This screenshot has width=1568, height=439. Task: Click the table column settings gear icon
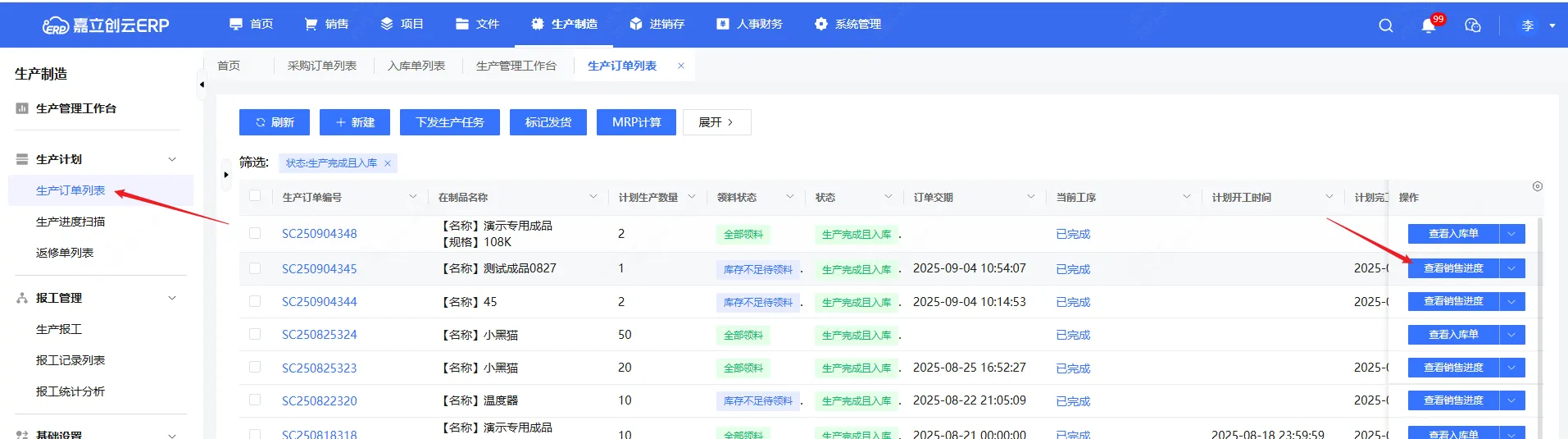[x=1538, y=186]
